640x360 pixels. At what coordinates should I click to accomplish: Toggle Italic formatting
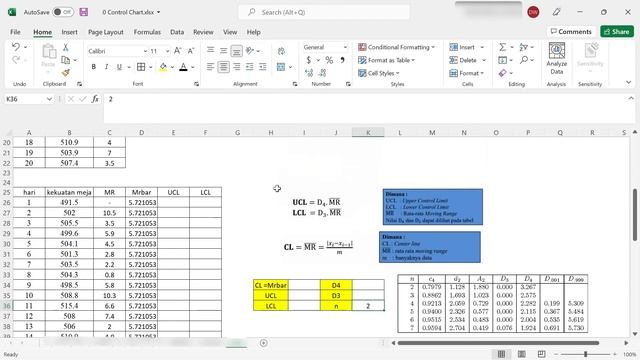pyautogui.click(x=106, y=67)
